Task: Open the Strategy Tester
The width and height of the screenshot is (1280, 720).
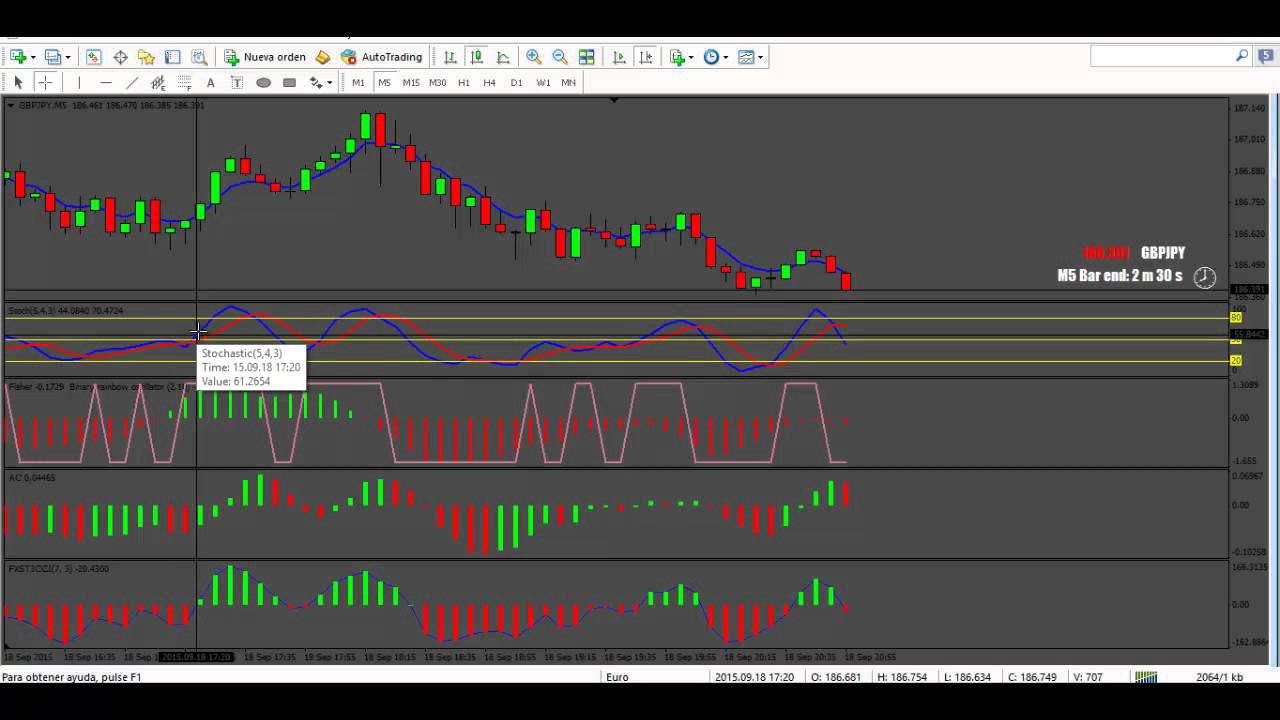Action: pyautogui.click(x=199, y=57)
